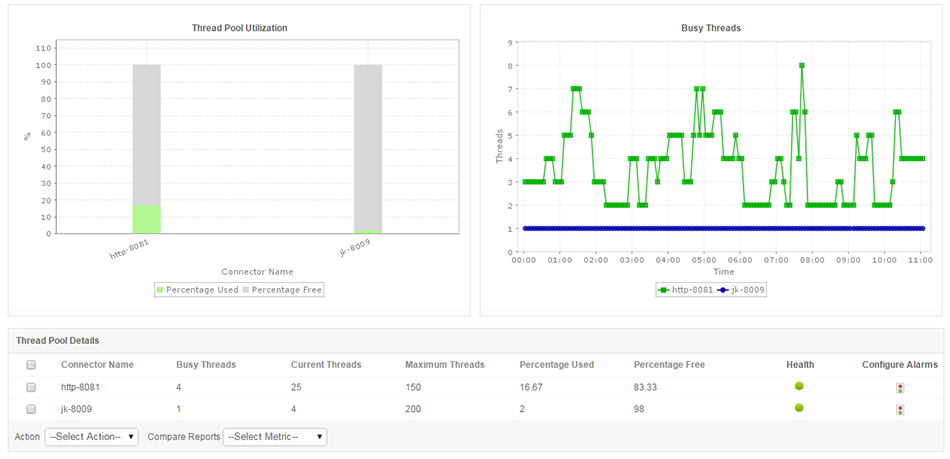Click the jk-8009 connector name link

point(77,409)
